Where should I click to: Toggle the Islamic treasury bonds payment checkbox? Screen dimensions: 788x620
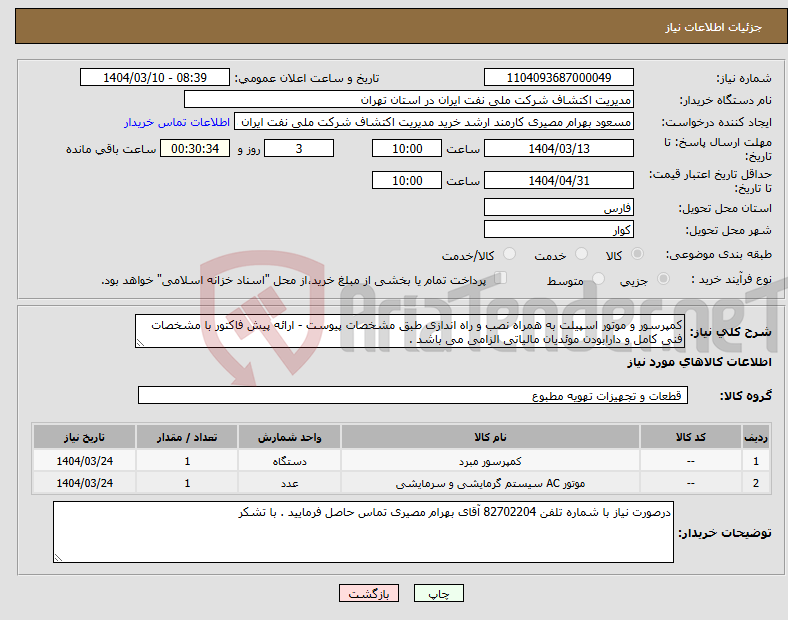point(501,278)
